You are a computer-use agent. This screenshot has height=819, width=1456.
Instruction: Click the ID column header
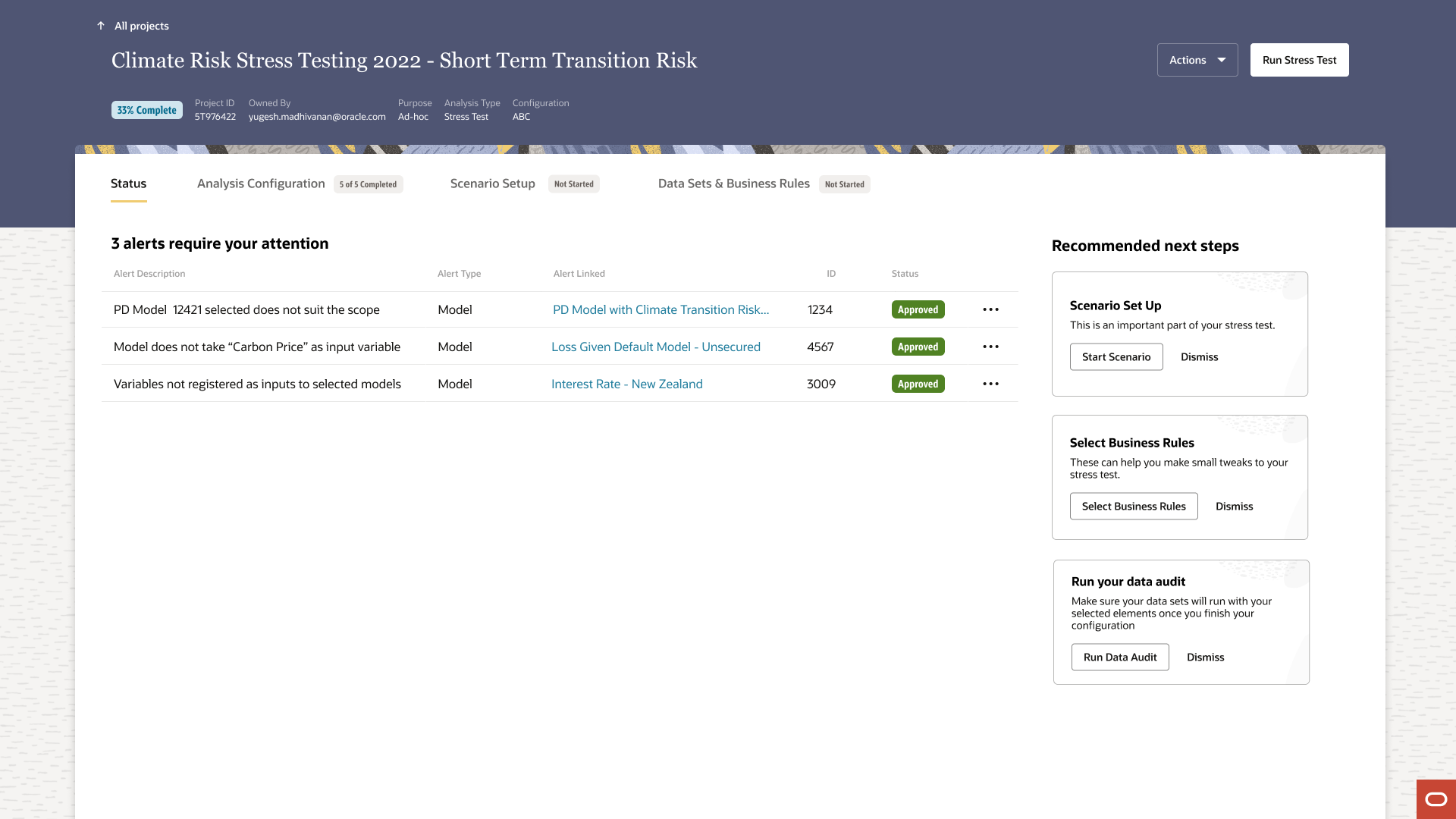pyautogui.click(x=831, y=274)
